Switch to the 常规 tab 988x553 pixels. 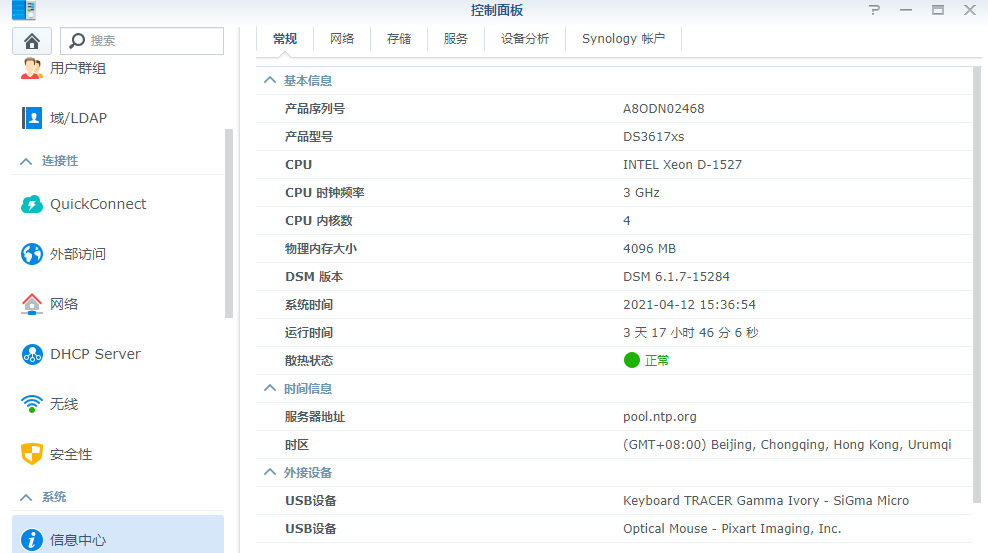tap(285, 39)
